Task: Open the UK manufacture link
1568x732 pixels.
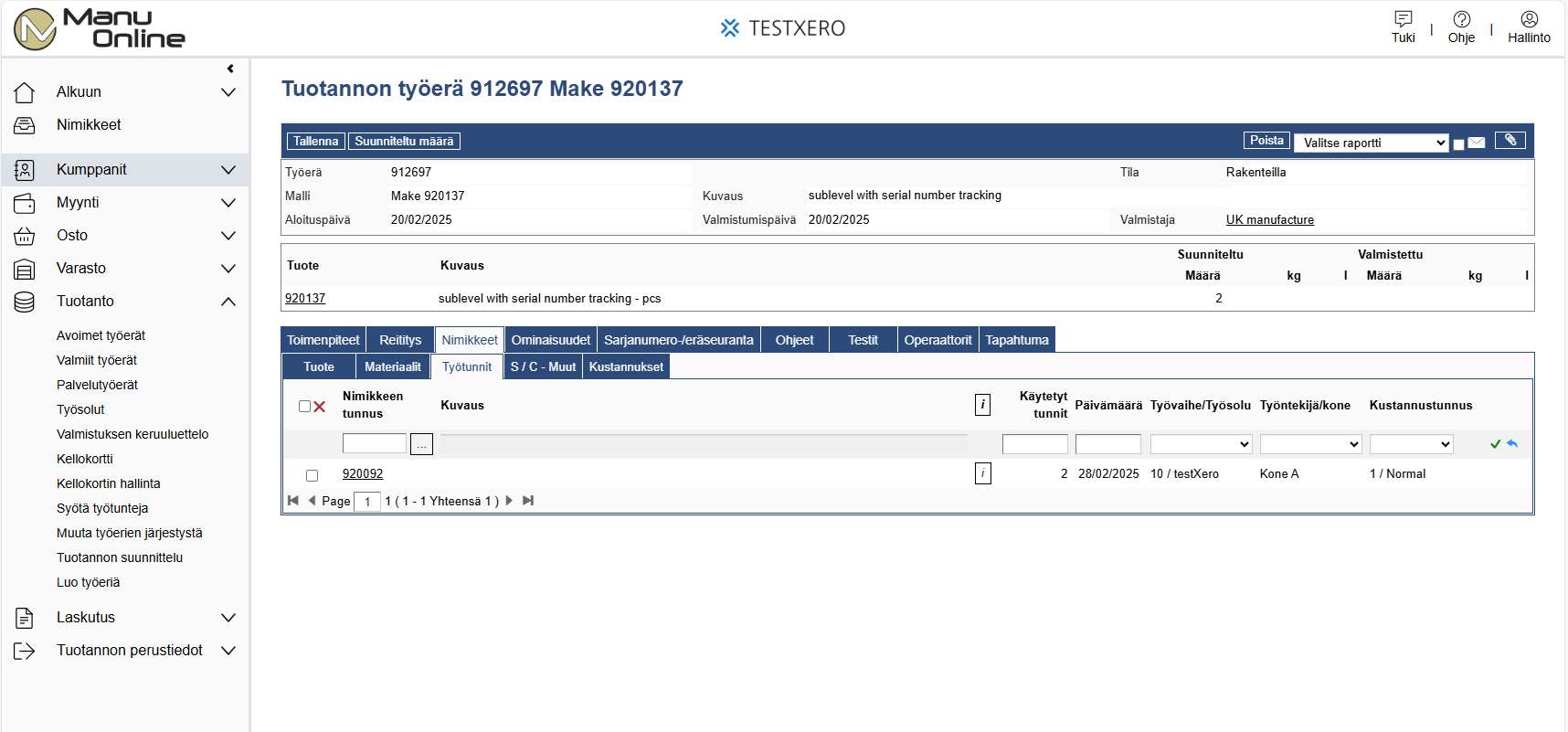Action: pos(1270,219)
